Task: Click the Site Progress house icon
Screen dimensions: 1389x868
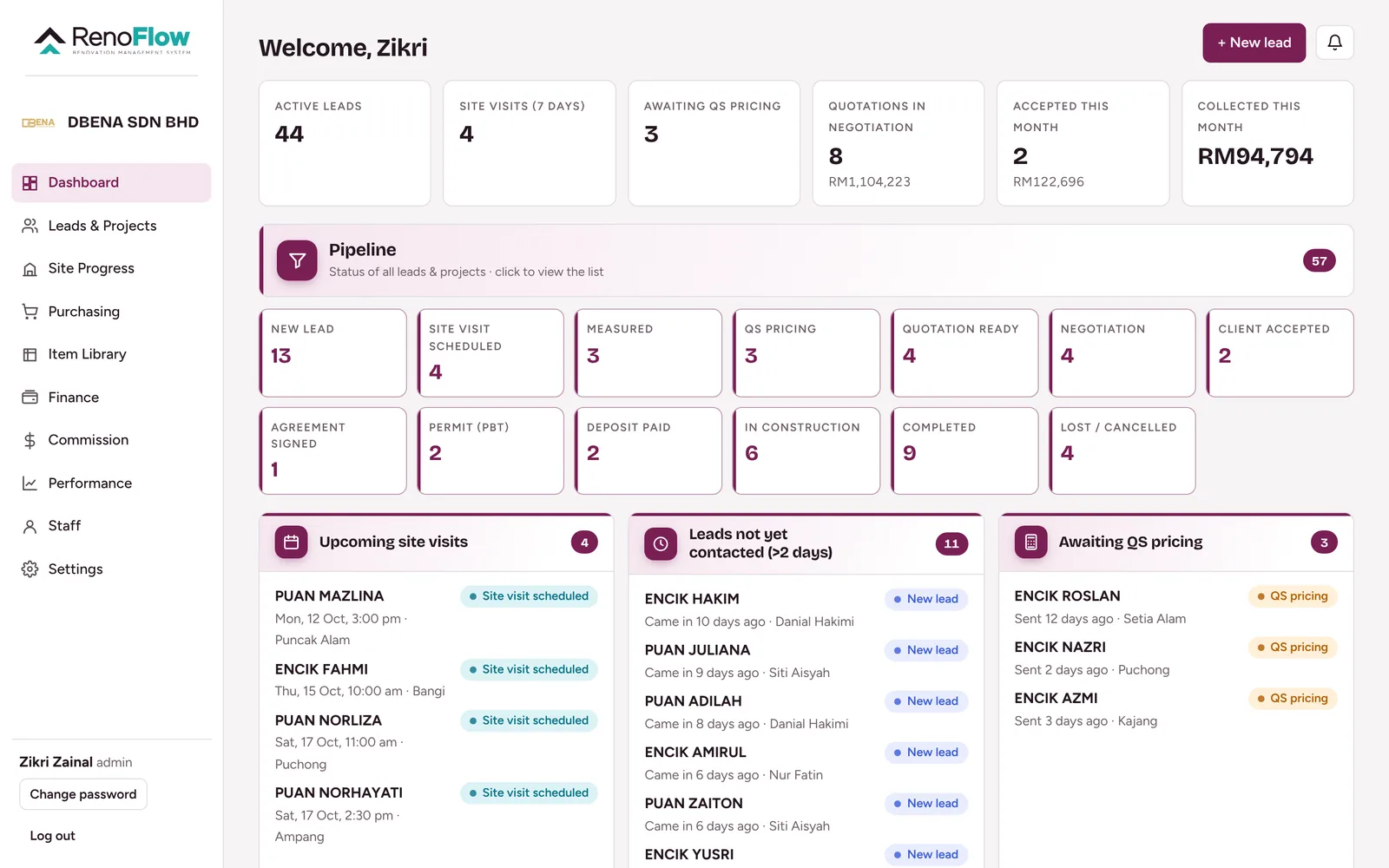Action: pyautogui.click(x=30, y=269)
